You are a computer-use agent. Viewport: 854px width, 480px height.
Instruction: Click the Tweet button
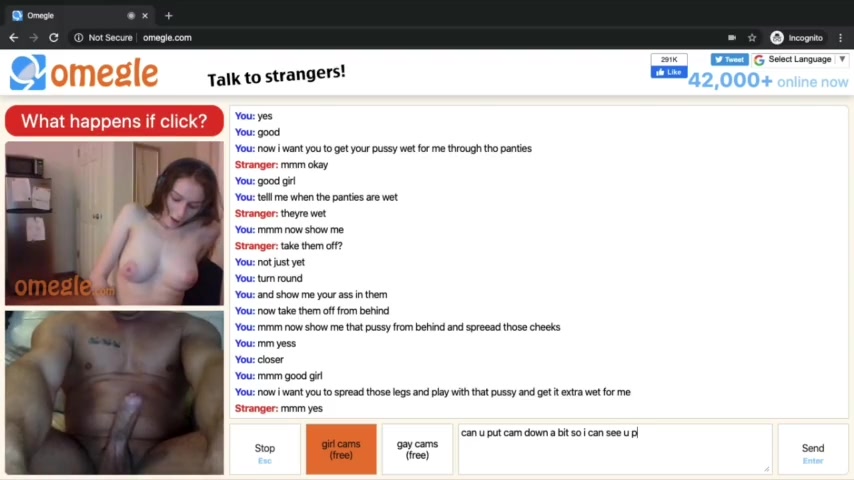tap(729, 59)
